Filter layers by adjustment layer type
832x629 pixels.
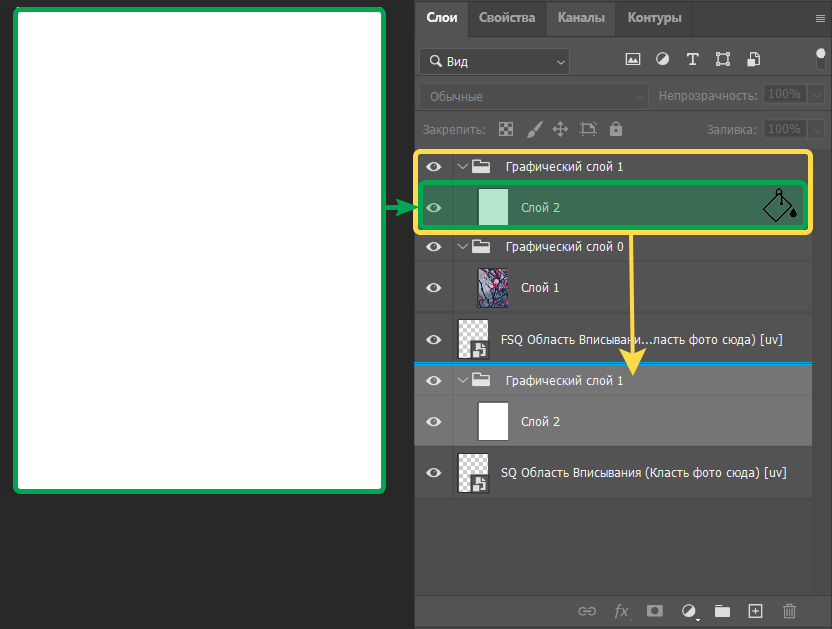(662, 60)
